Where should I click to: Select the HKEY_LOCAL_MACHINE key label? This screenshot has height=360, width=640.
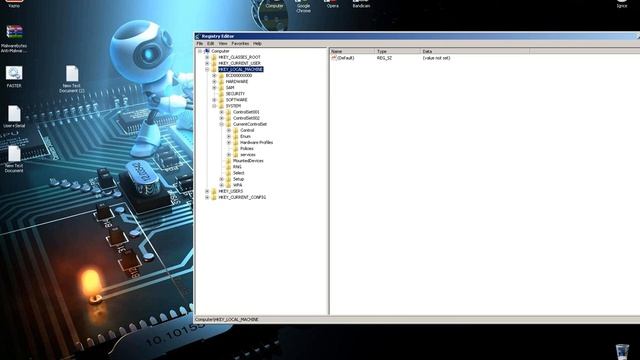coord(241,69)
